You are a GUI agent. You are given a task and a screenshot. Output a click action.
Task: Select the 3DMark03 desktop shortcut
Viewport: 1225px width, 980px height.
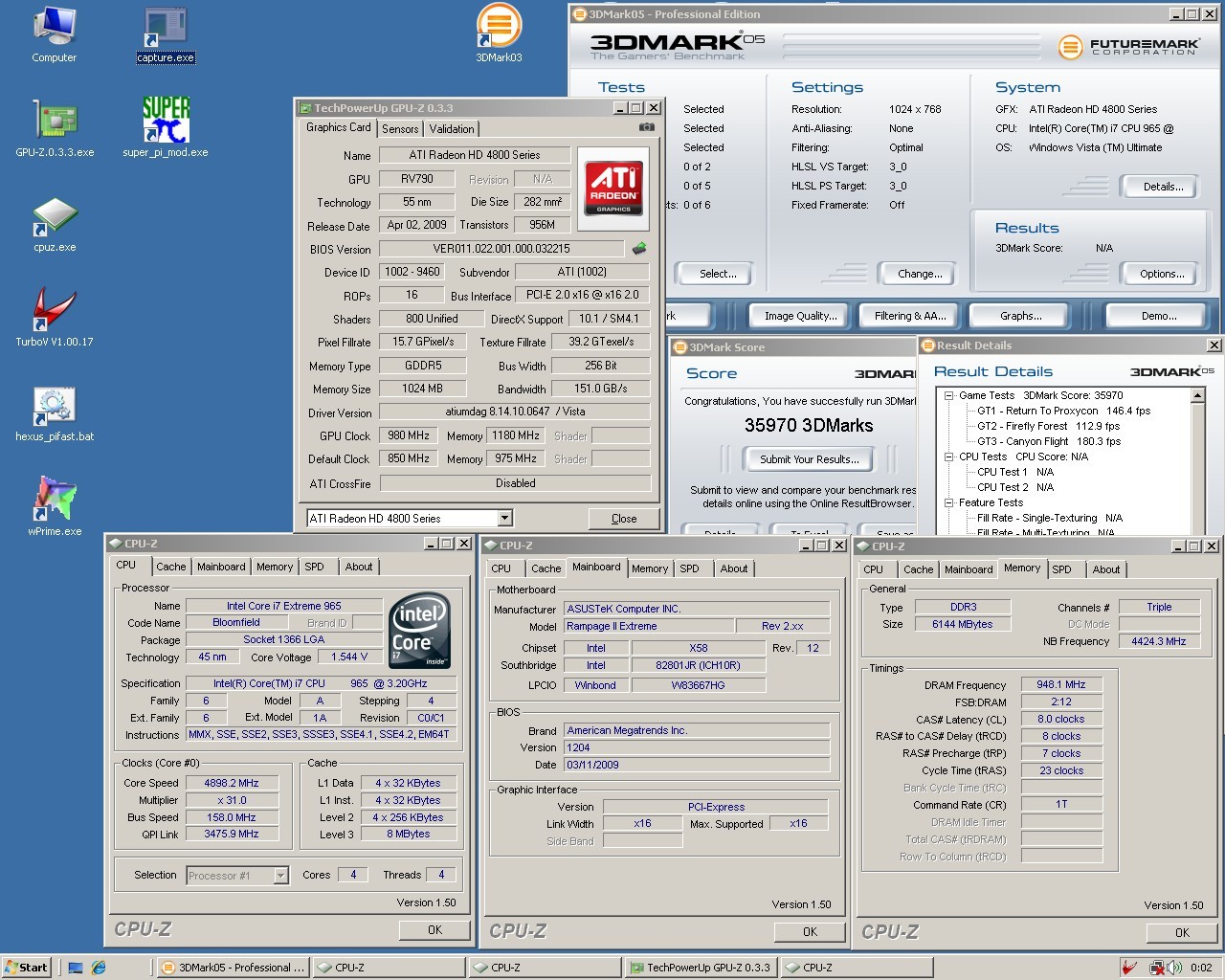coord(499,33)
